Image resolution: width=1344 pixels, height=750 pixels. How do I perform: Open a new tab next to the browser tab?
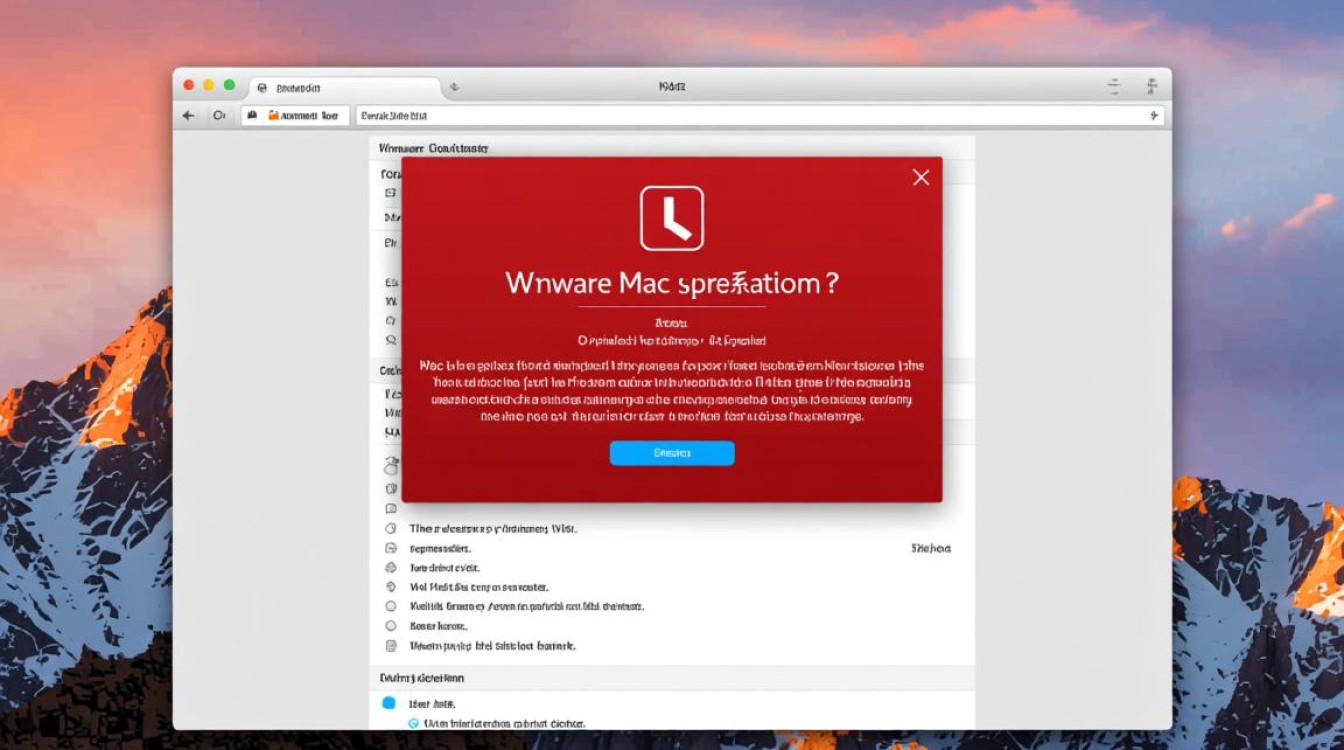pos(454,88)
